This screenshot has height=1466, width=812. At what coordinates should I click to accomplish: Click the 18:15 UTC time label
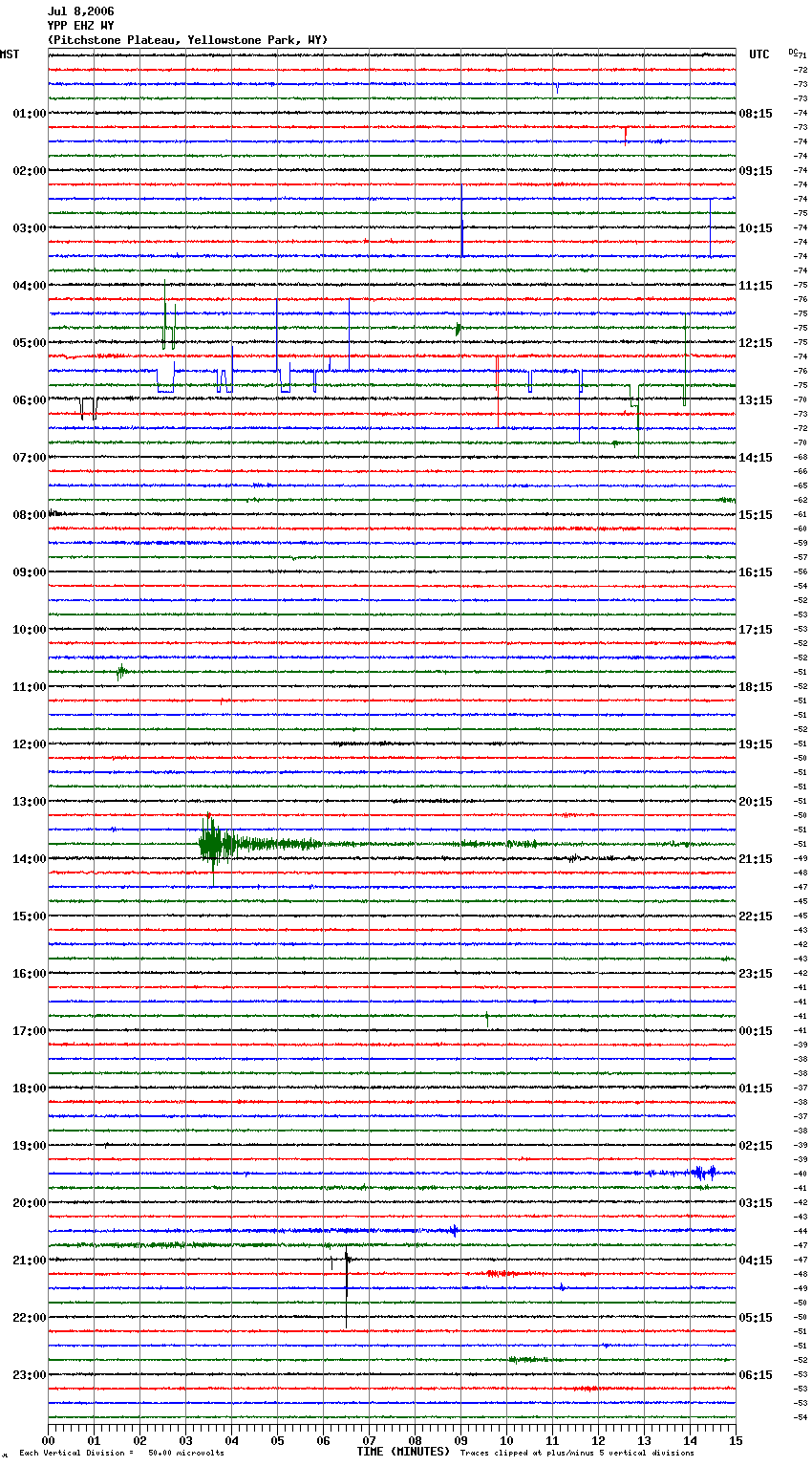pos(756,687)
